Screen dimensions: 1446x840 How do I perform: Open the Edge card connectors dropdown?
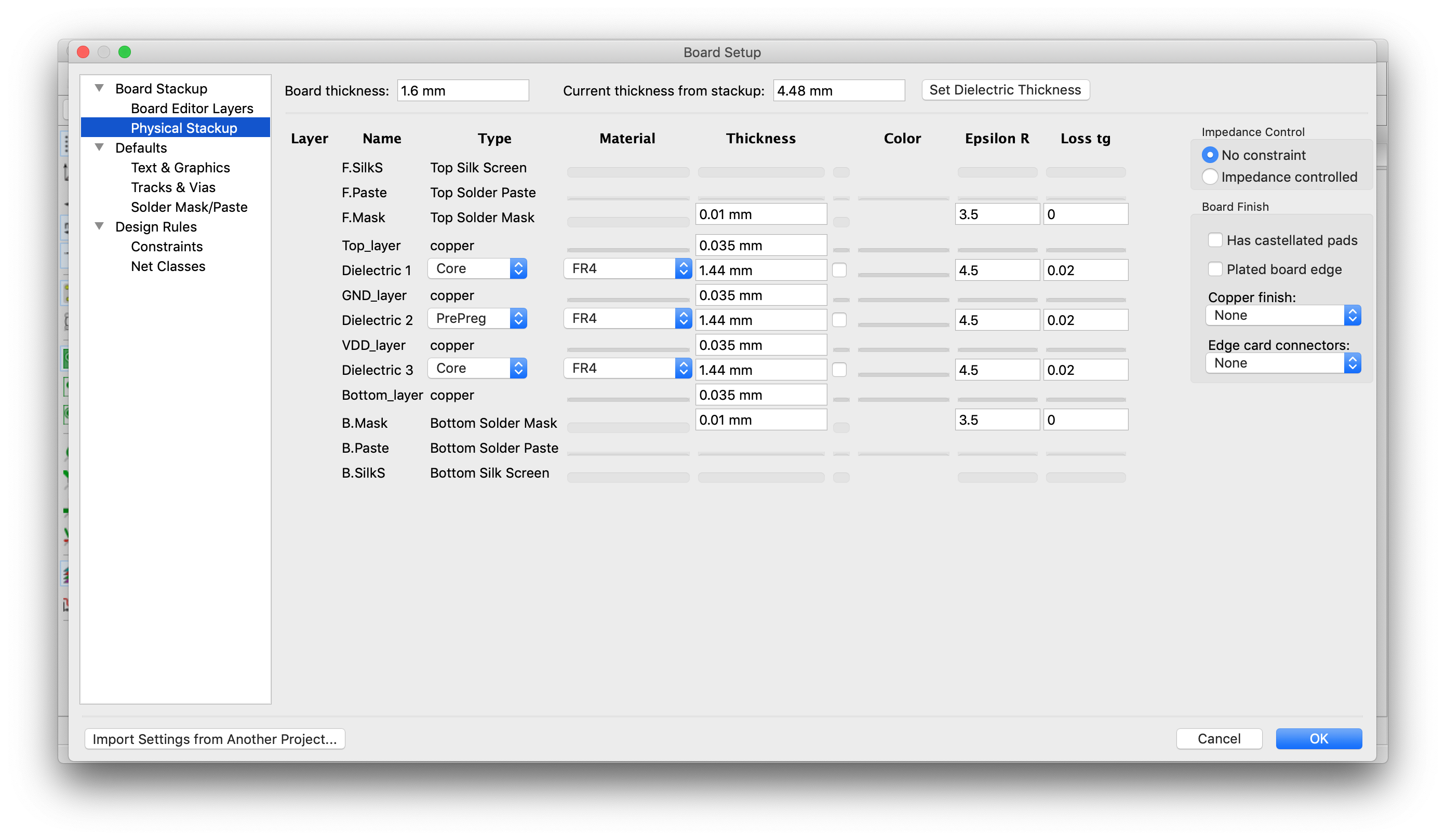1283,363
